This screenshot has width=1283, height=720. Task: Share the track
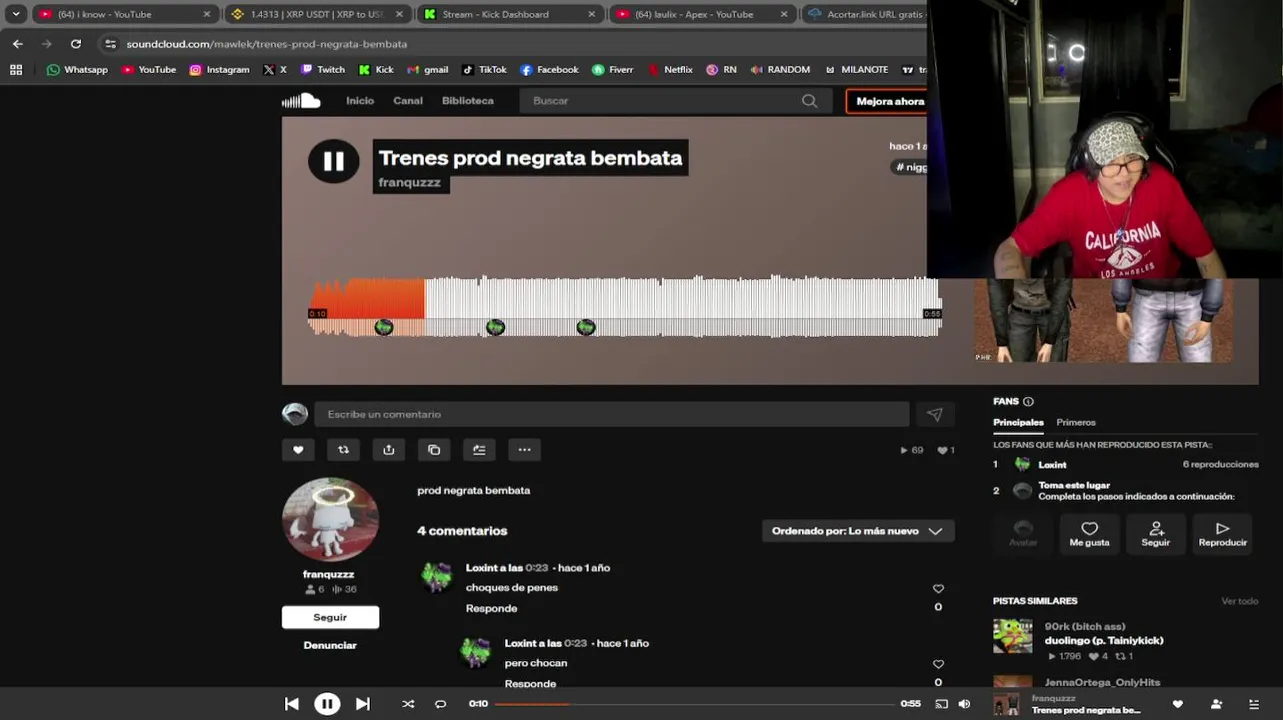389,450
